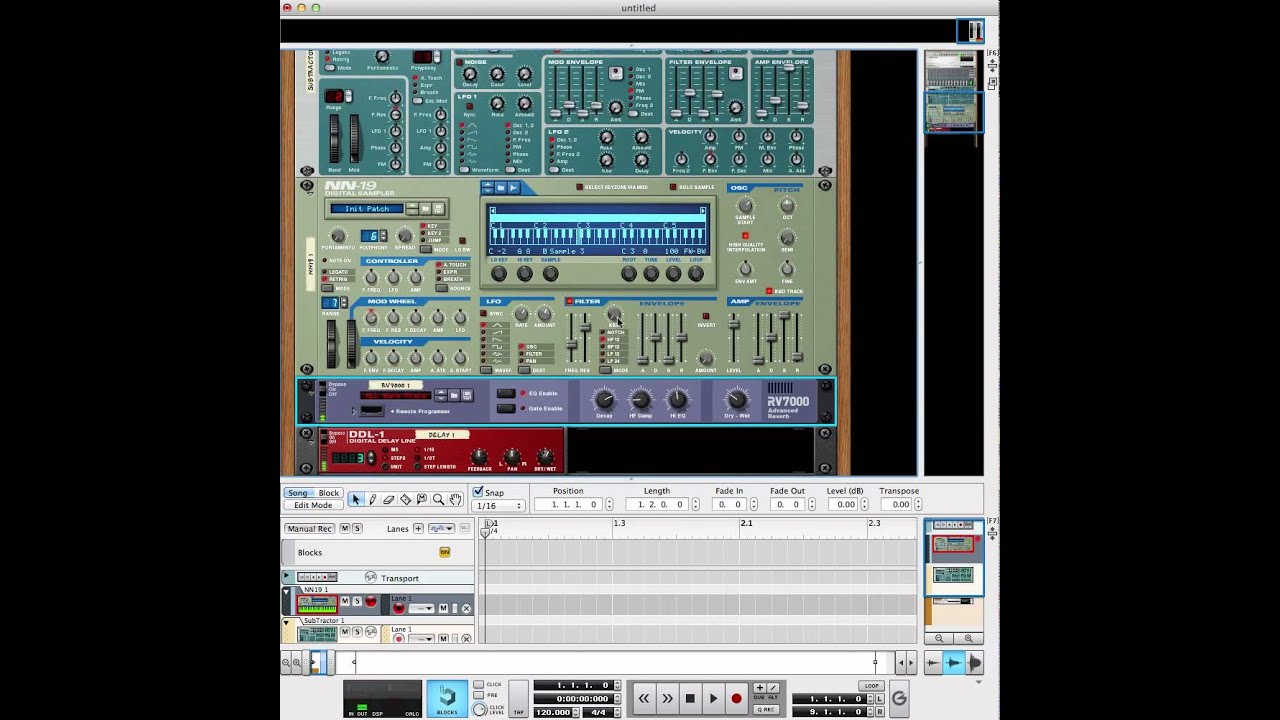The width and height of the screenshot is (1280, 720).
Task: Add a new lane with the plus button
Action: pyautogui.click(x=418, y=528)
